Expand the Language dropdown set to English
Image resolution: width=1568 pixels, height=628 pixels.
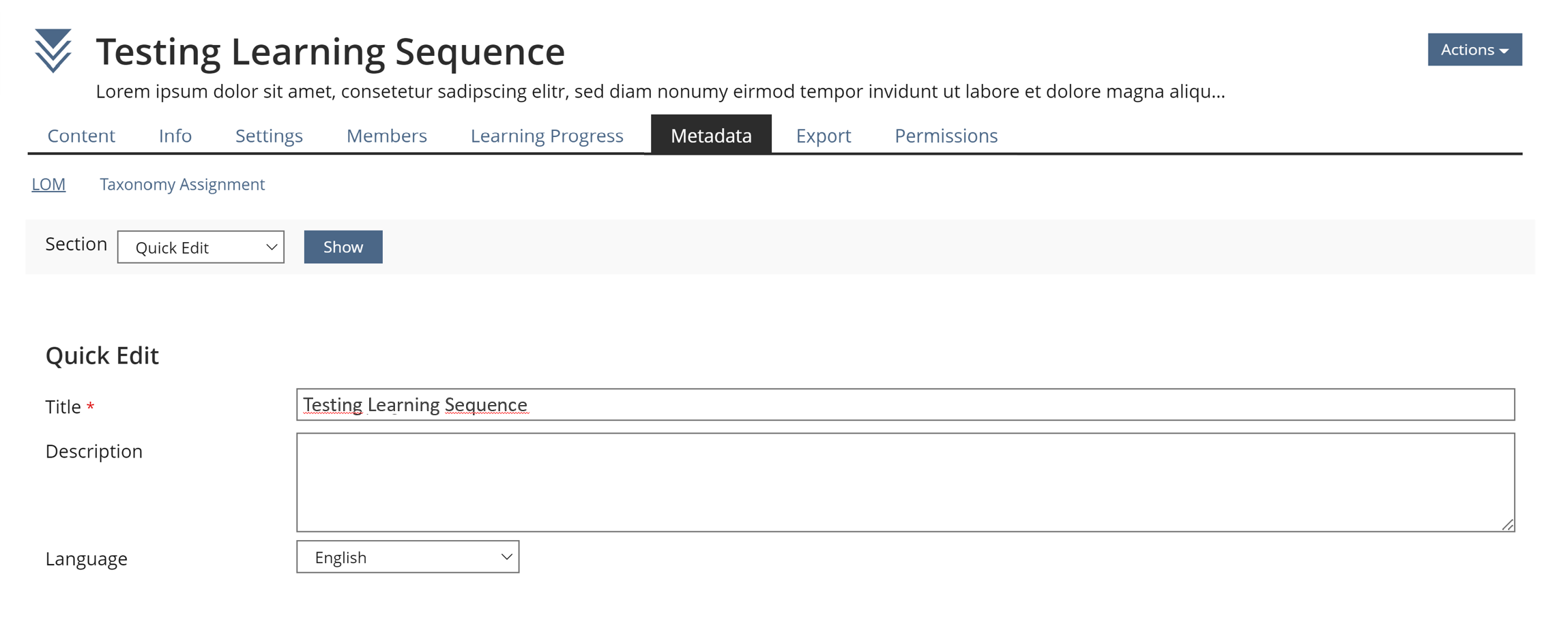coord(407,557)
